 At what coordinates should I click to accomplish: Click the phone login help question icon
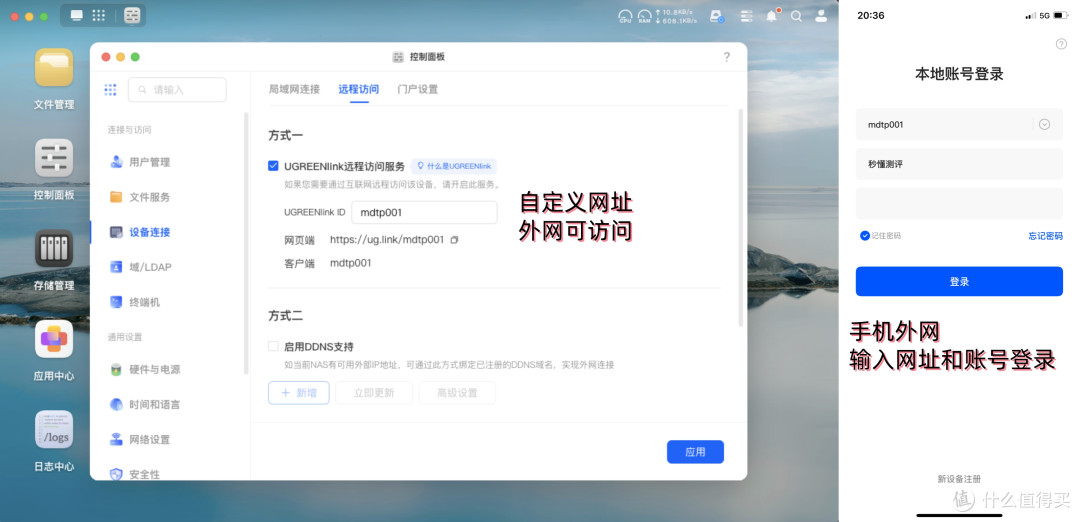tap(1061, 44)
